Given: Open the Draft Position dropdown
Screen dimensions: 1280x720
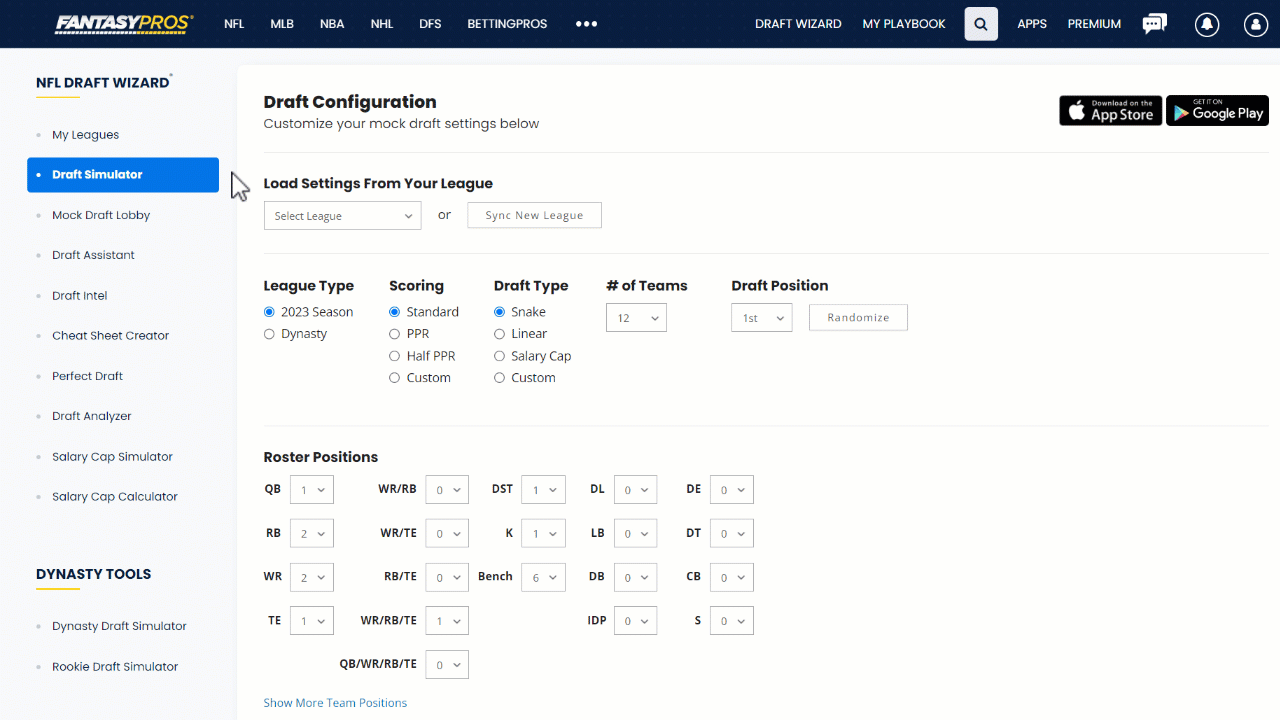Looking at the screenshot, I should tap(762, 318).
